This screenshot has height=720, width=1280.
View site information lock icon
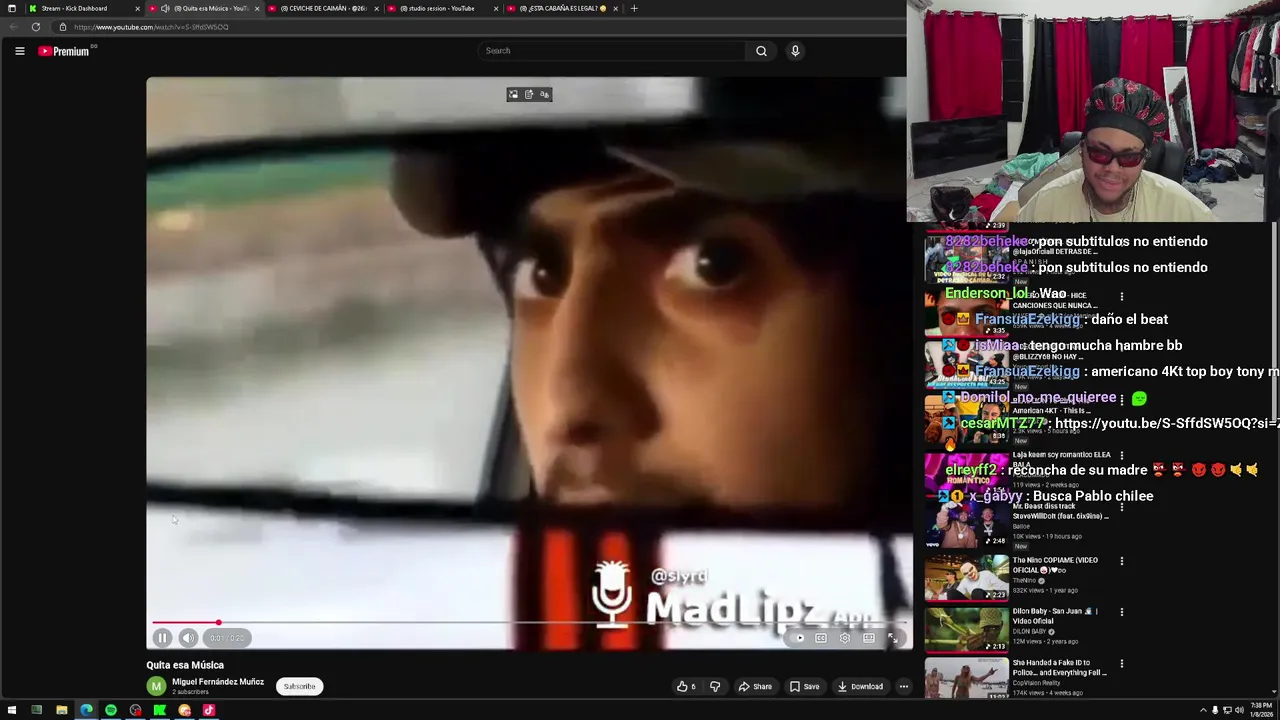point(62,27)
